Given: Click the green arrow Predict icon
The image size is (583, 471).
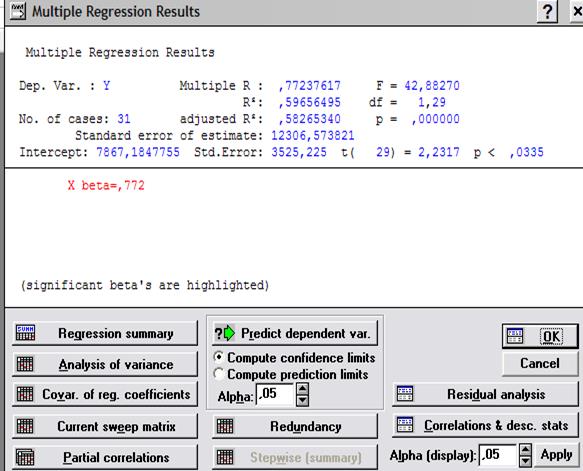Looking at the screenshot, I should click(225, 333).
